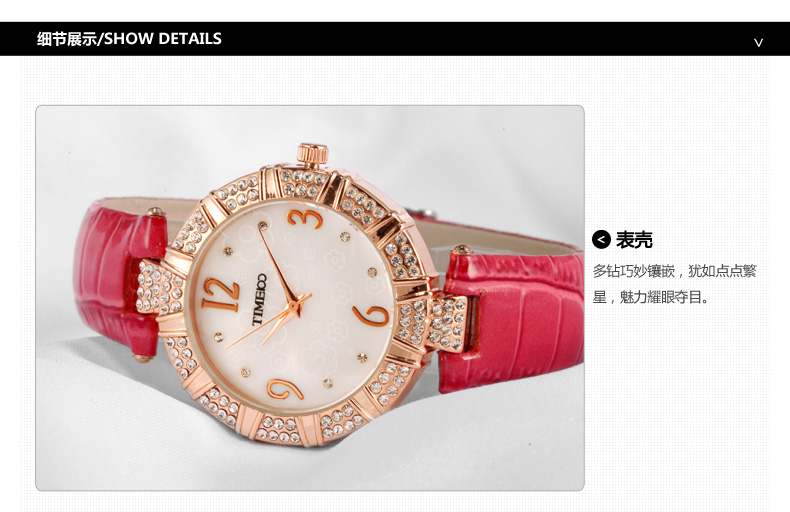The image size is (790, 512).
Task: Click the right diamond bow-shaped lug ornament
Action: [432, 324]
